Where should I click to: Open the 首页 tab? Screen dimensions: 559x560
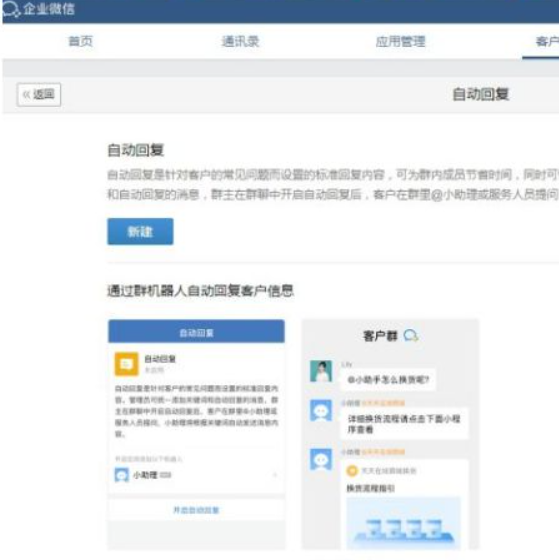coord(81,41)
